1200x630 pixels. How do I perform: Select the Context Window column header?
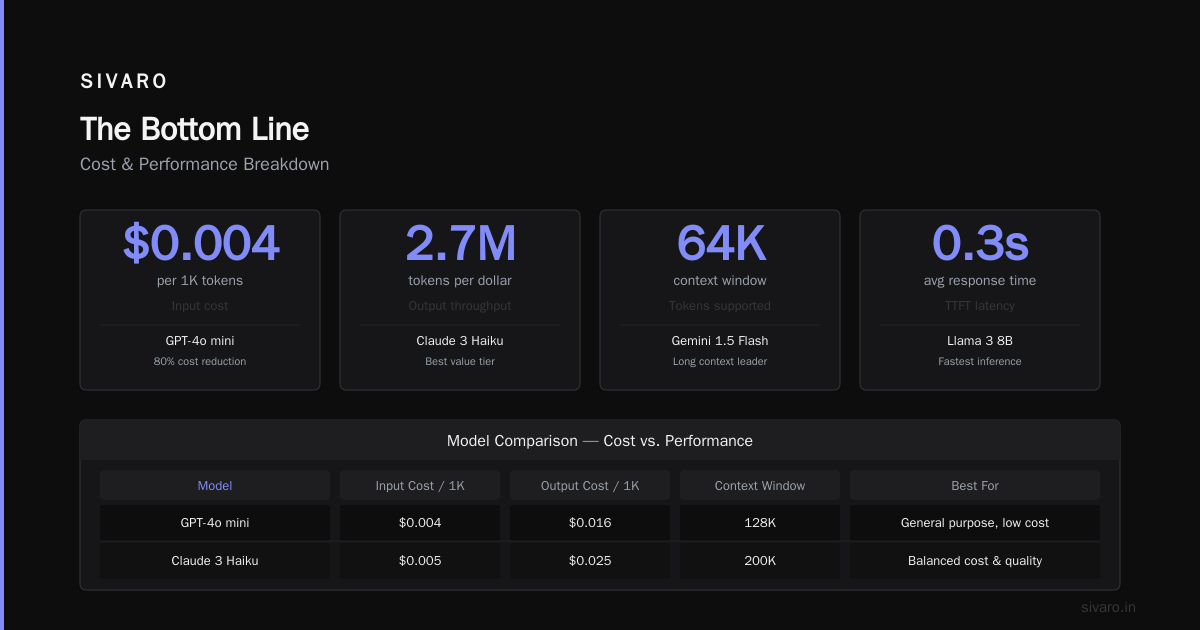tap(760, 485)
